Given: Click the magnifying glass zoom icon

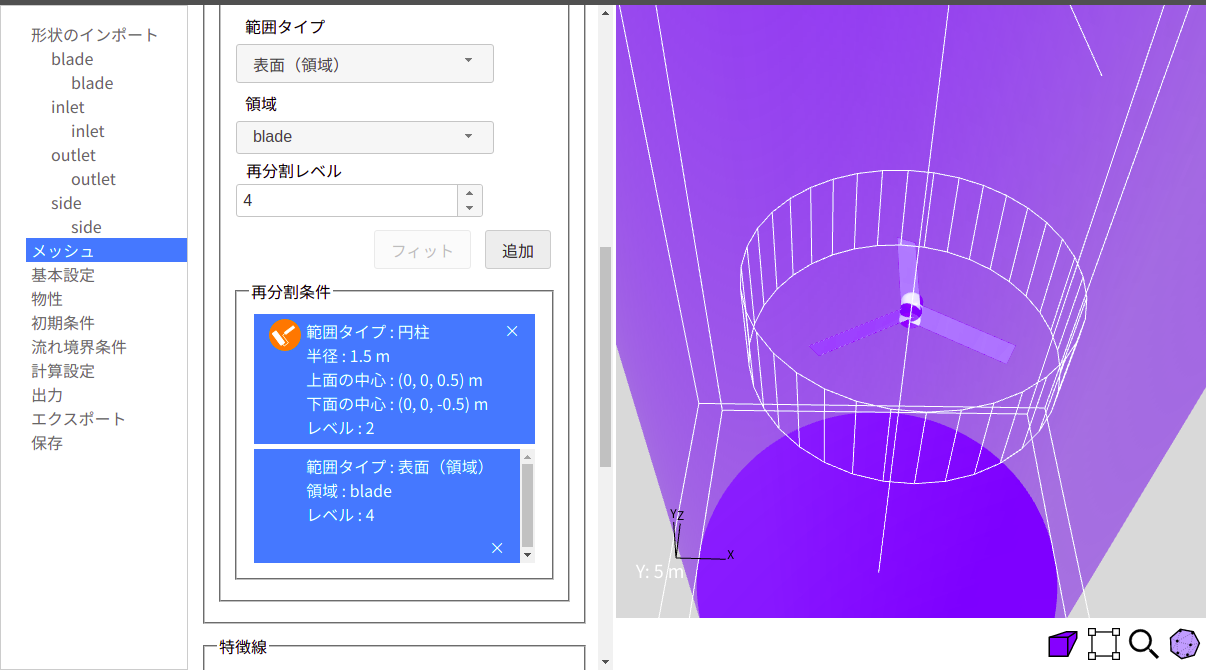Looking at the screenshot, I should (1144, 644).
